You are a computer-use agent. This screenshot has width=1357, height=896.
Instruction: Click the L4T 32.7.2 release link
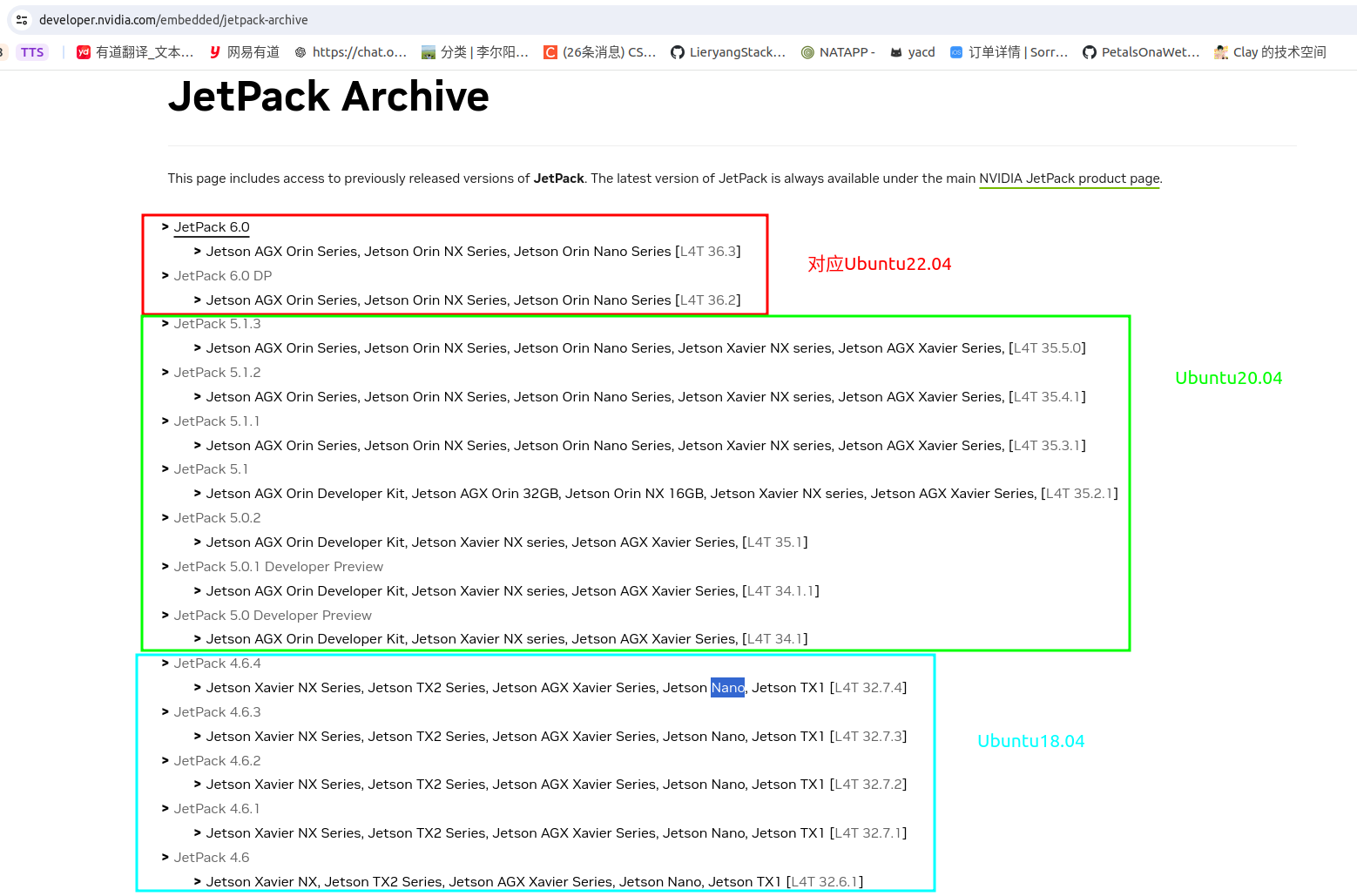868,785
